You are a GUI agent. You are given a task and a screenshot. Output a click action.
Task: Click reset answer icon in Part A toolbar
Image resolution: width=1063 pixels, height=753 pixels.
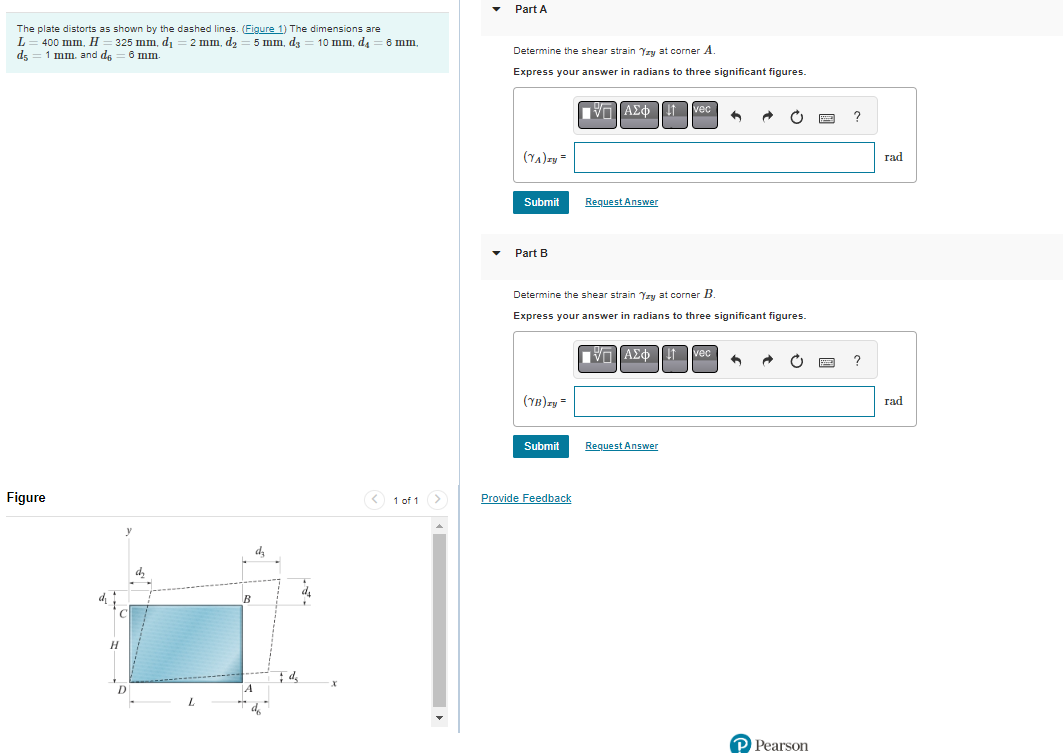[796, 115]
